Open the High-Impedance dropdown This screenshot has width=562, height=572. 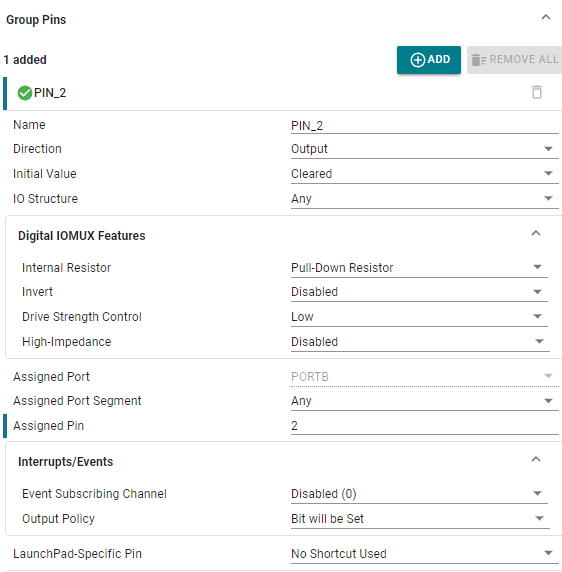[x=420, y=342]
